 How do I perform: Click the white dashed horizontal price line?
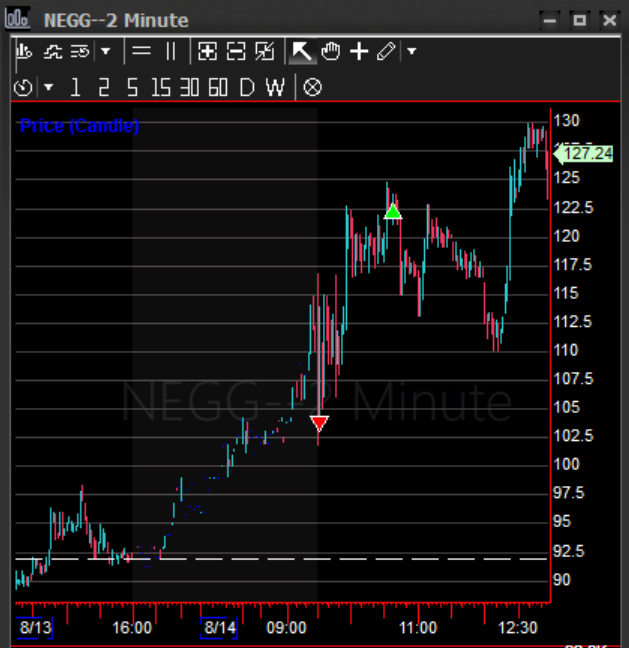(x=281, y=559)
